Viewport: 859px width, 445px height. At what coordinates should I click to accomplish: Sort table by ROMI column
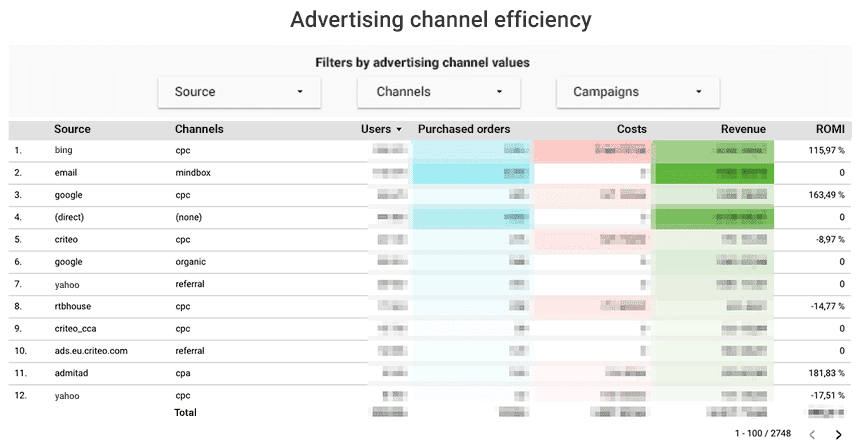(x=830, y=129)
